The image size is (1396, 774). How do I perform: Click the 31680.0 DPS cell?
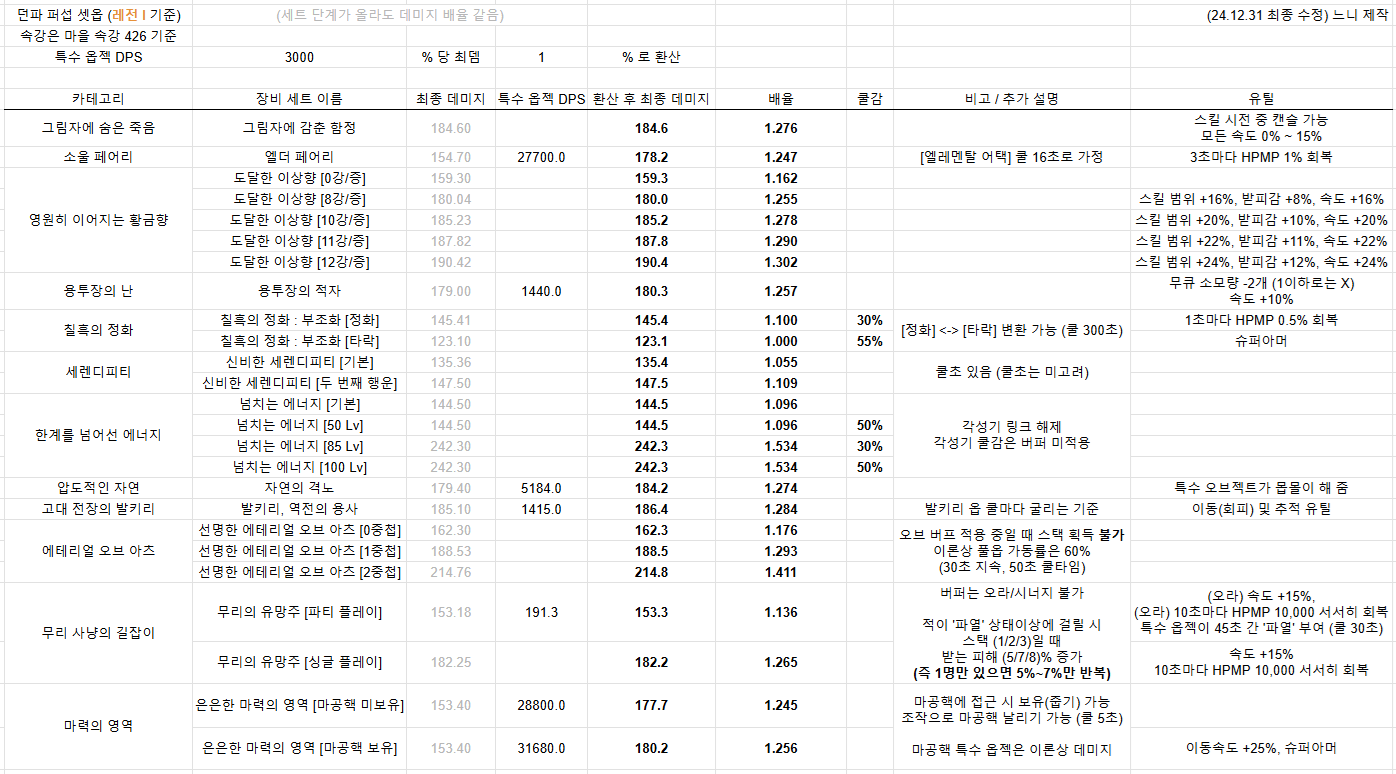pyautogui.click(x=541, y=748)
